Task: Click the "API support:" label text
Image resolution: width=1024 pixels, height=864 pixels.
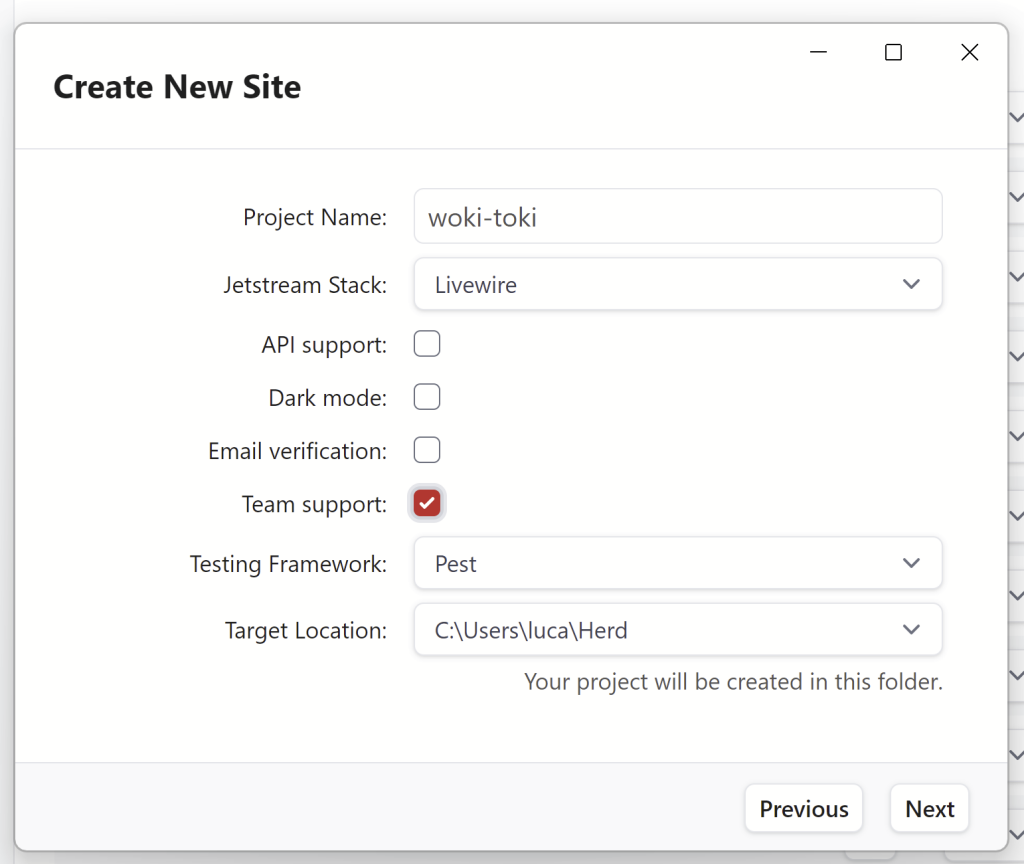Action: [324, 345]
